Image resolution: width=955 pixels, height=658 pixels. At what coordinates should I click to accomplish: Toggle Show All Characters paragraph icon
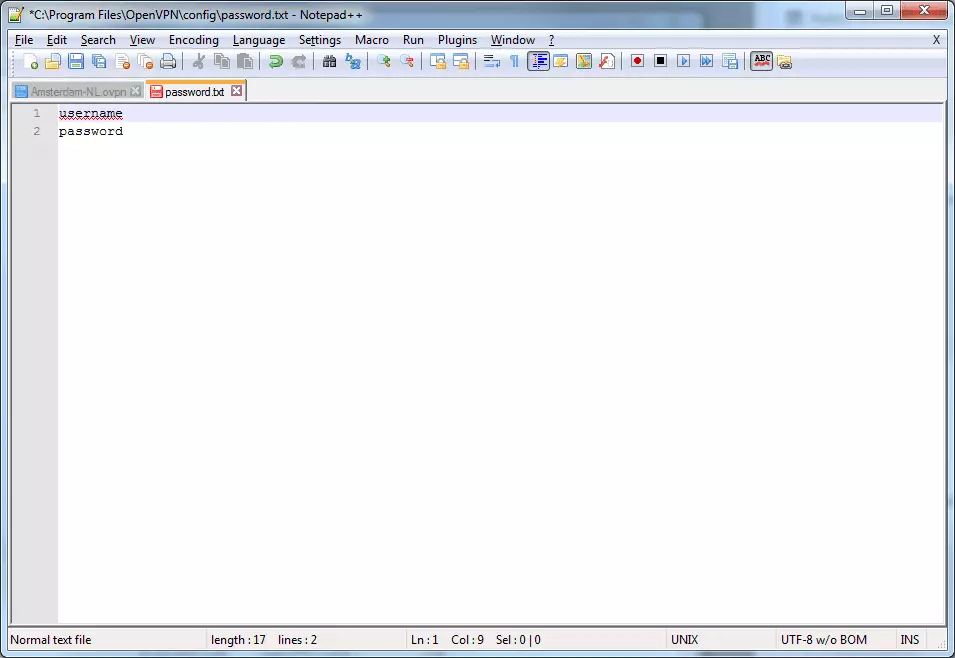click(513, 61)
